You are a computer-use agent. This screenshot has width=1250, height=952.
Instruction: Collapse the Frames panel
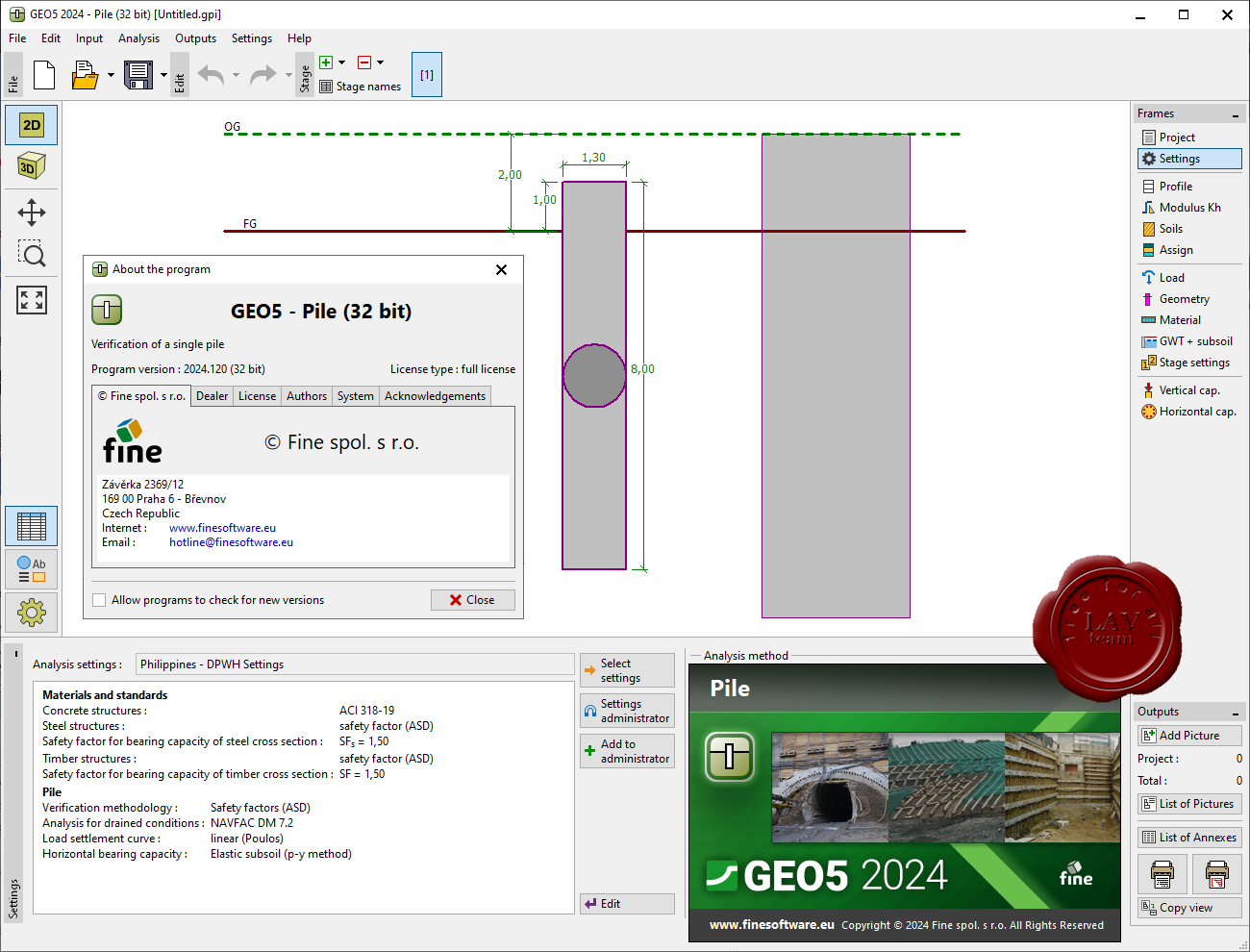point(1236,114)
